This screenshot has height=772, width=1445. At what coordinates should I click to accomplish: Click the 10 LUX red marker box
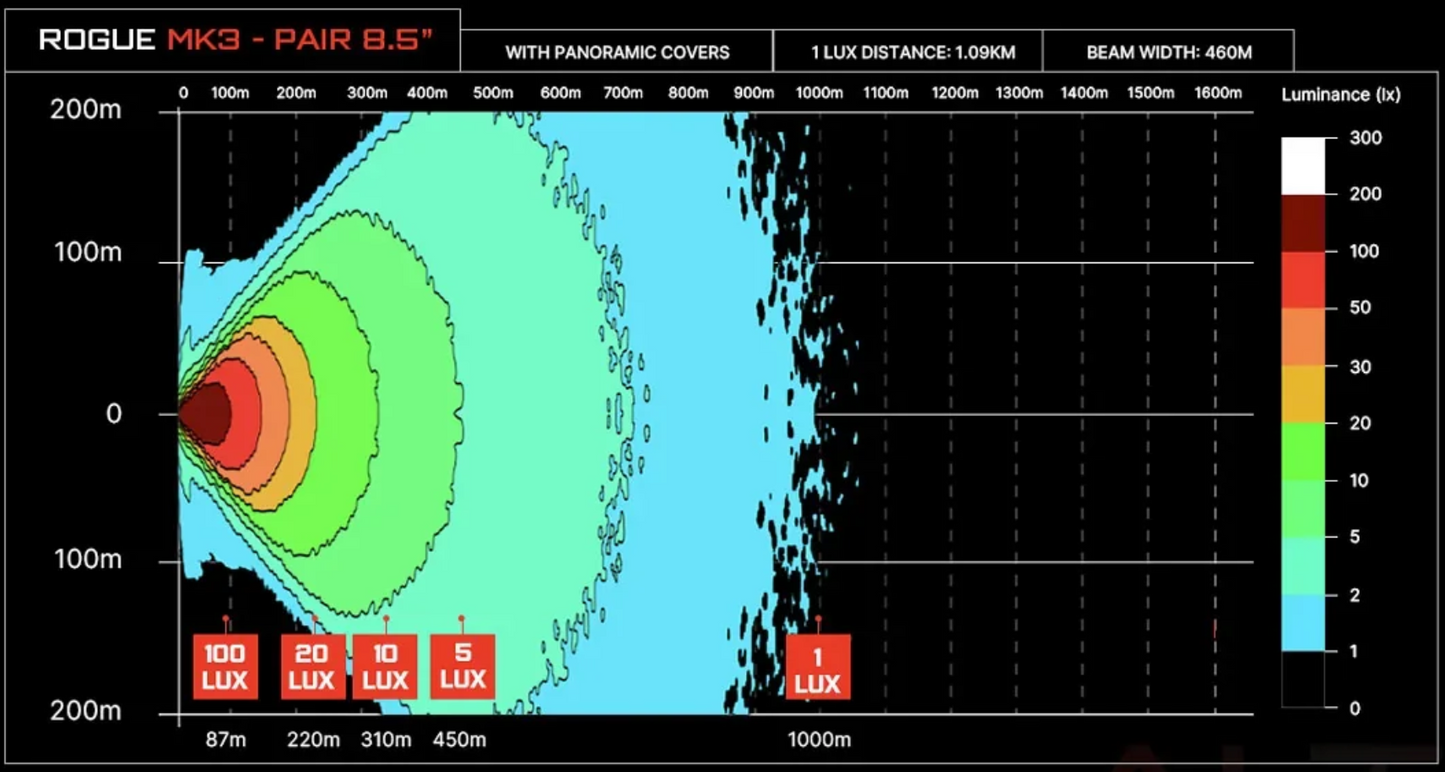point(385,667)
